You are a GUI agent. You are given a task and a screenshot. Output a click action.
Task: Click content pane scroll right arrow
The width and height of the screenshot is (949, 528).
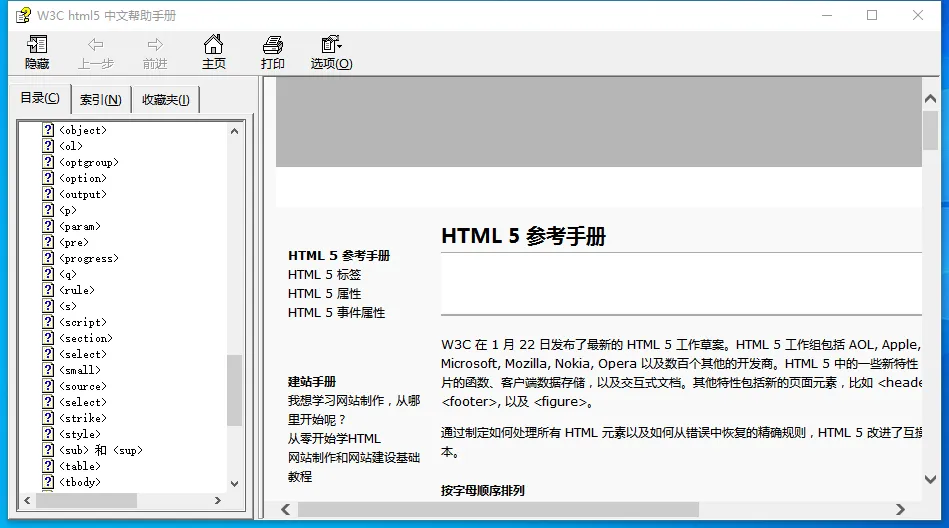tap(900, 510)
